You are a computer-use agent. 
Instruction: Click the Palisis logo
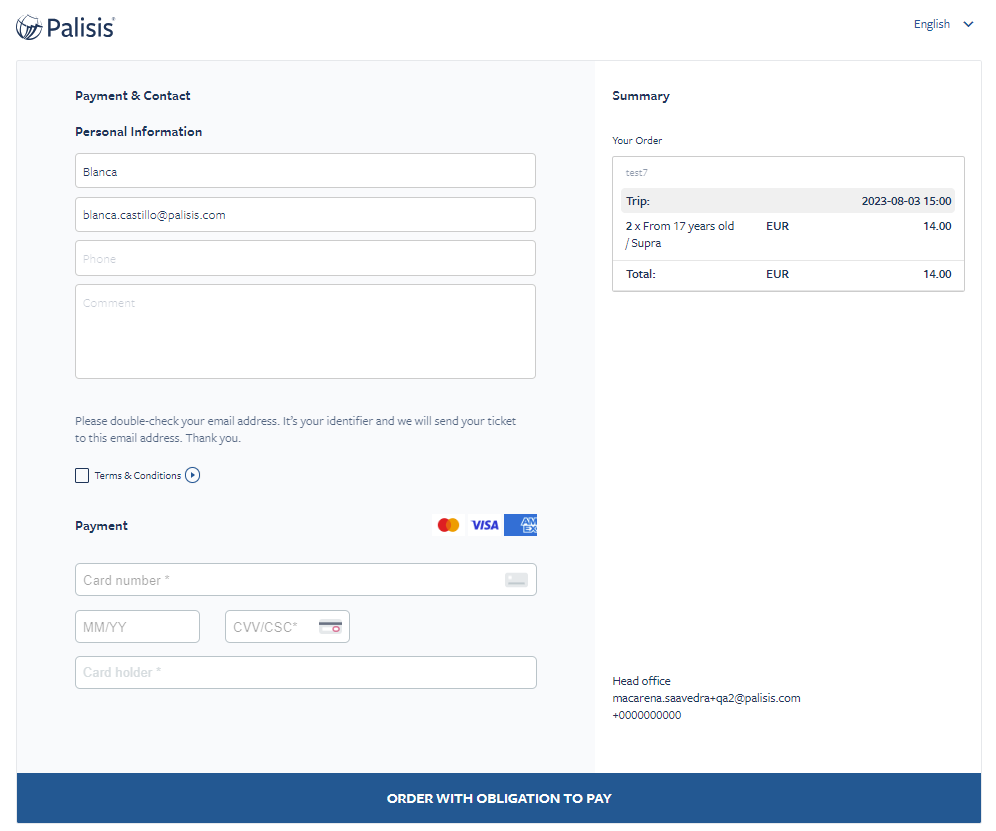[x=65, y=27]
